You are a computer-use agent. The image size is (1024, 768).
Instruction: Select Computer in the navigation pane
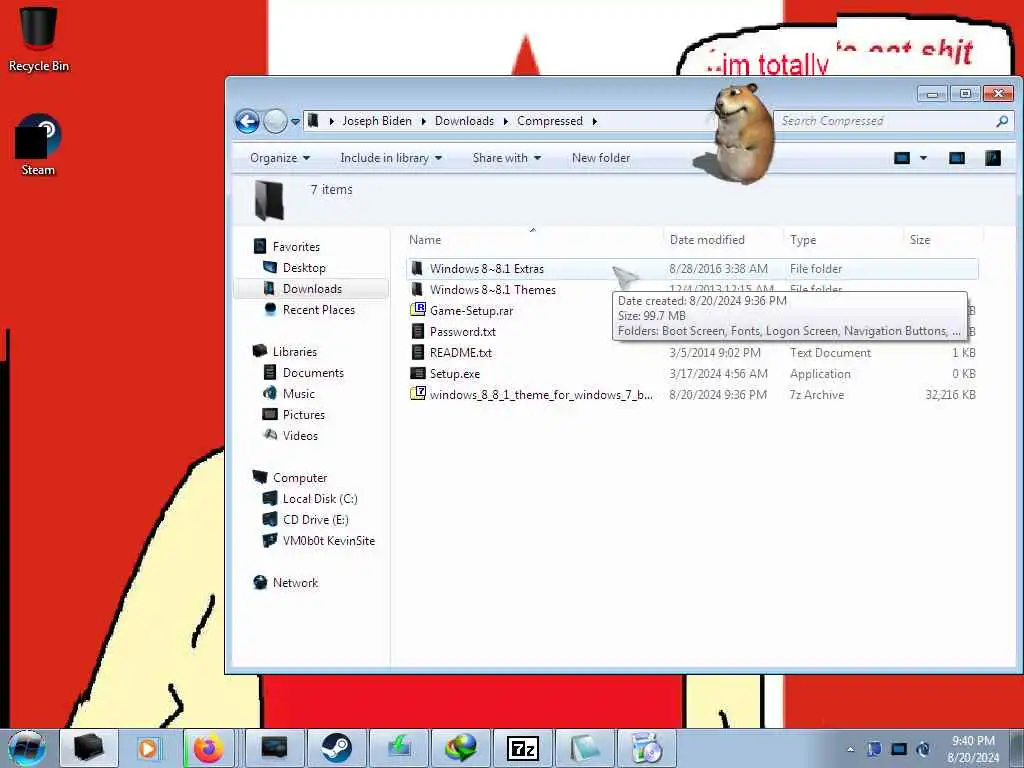click(300, 478)
